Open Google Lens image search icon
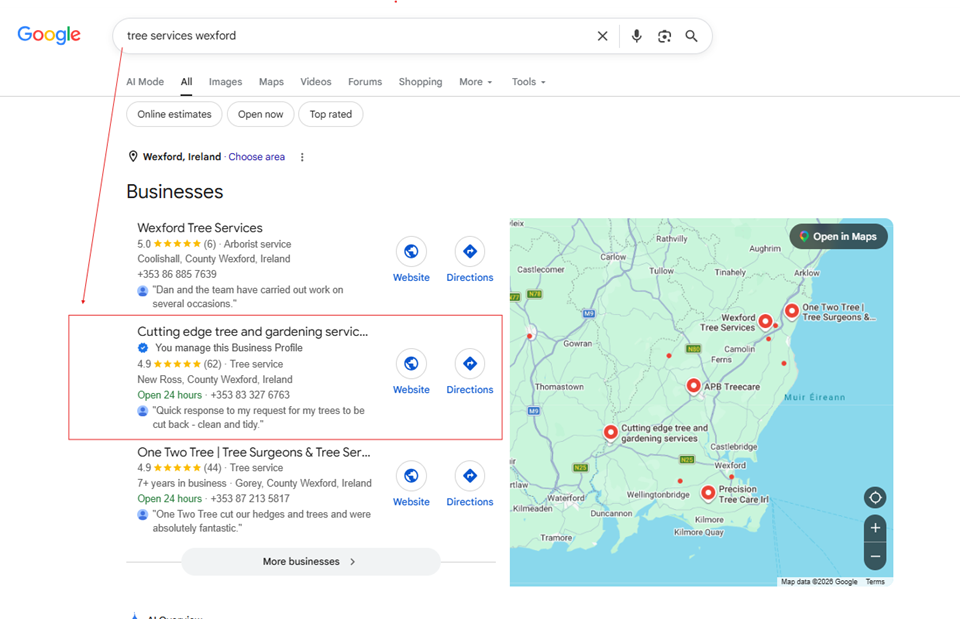This screenshot has width=960, height=619. point(664,36)
